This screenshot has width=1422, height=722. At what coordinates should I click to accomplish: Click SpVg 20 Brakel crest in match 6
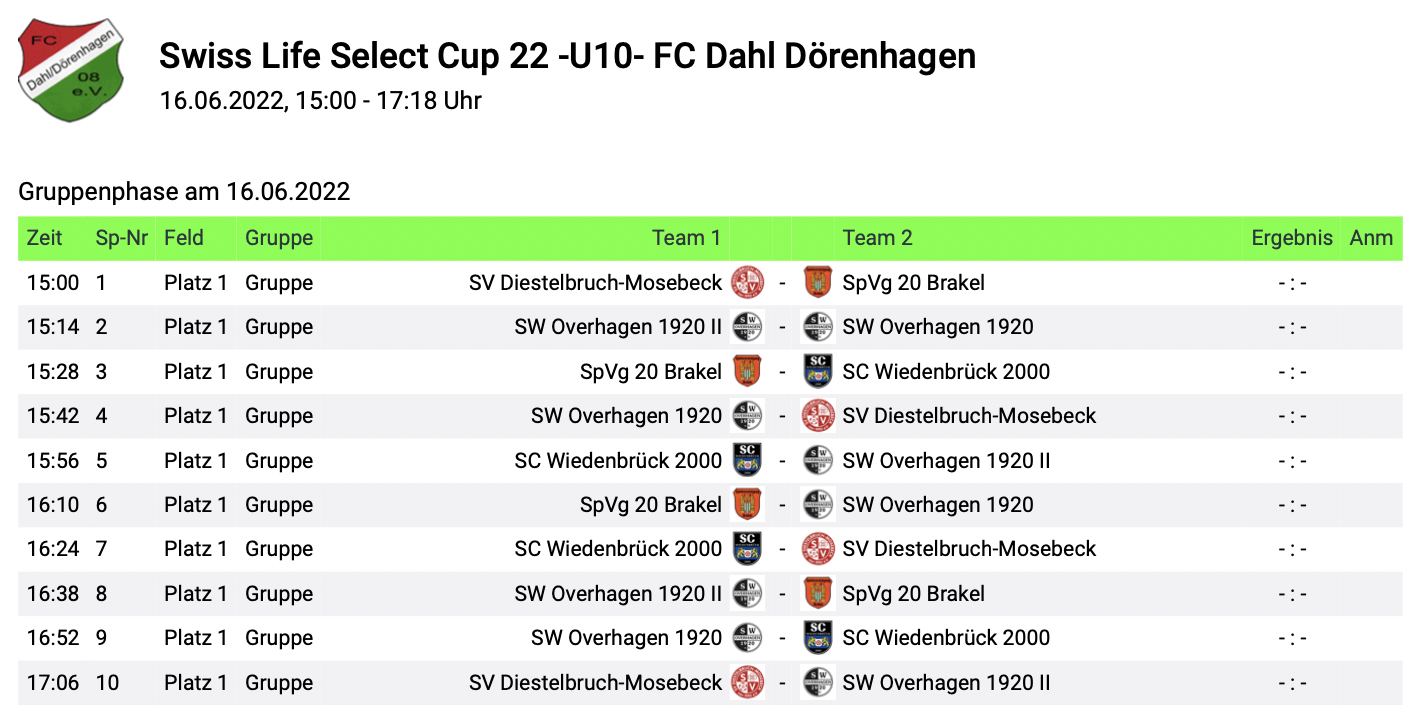[x=747, y=505]
